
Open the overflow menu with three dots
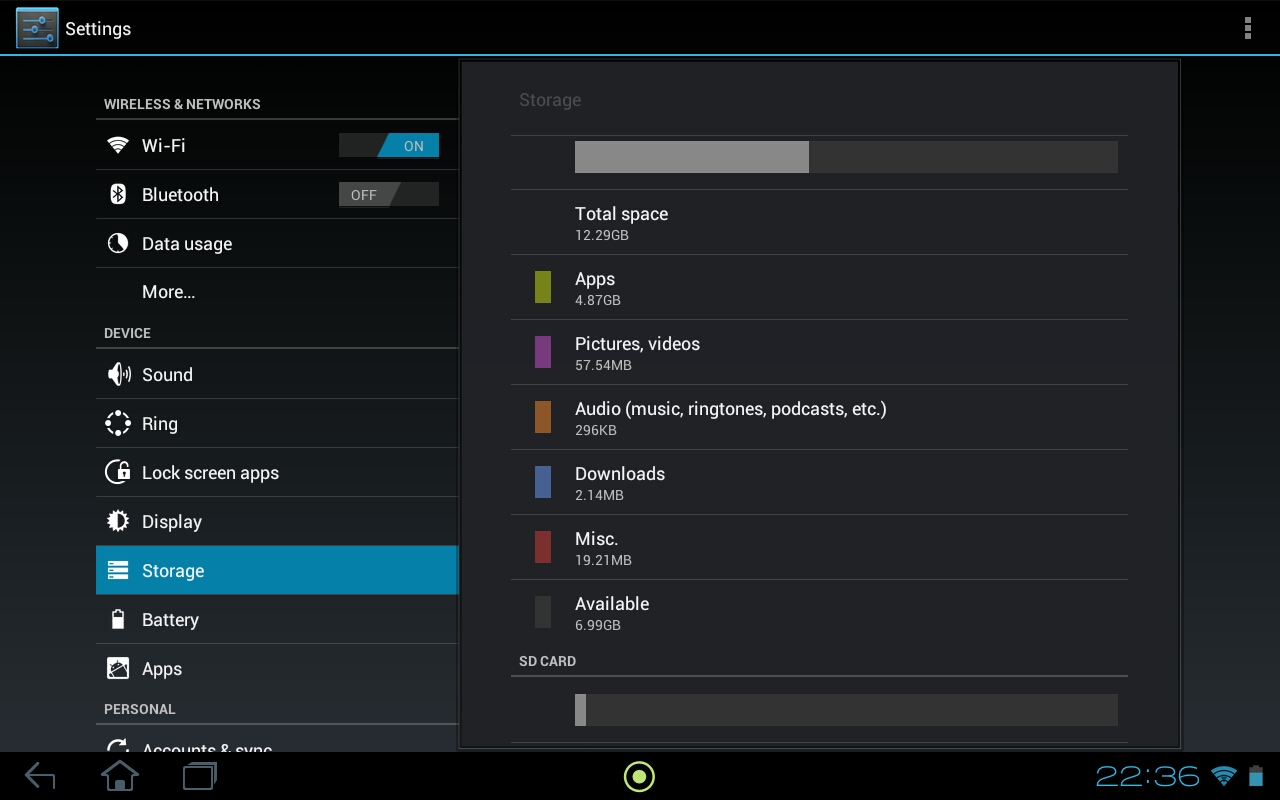coord(1247,28)
